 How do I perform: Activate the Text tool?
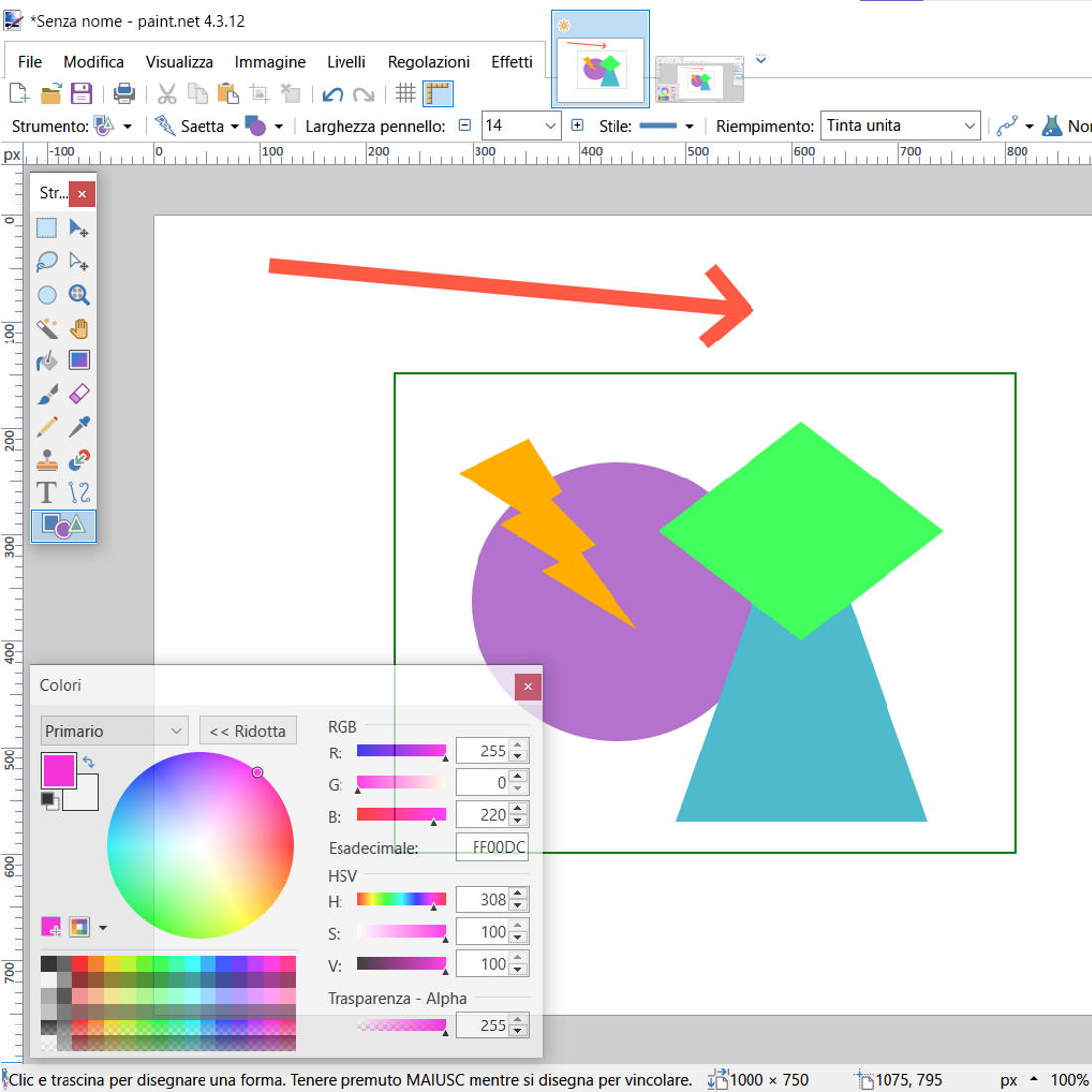coord(47,492)
